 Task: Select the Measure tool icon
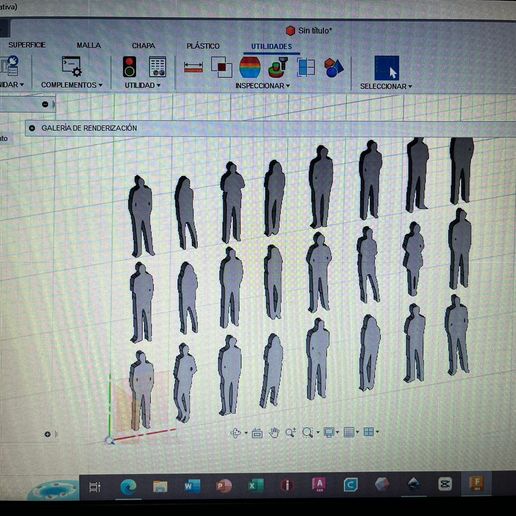pos(193,67)
